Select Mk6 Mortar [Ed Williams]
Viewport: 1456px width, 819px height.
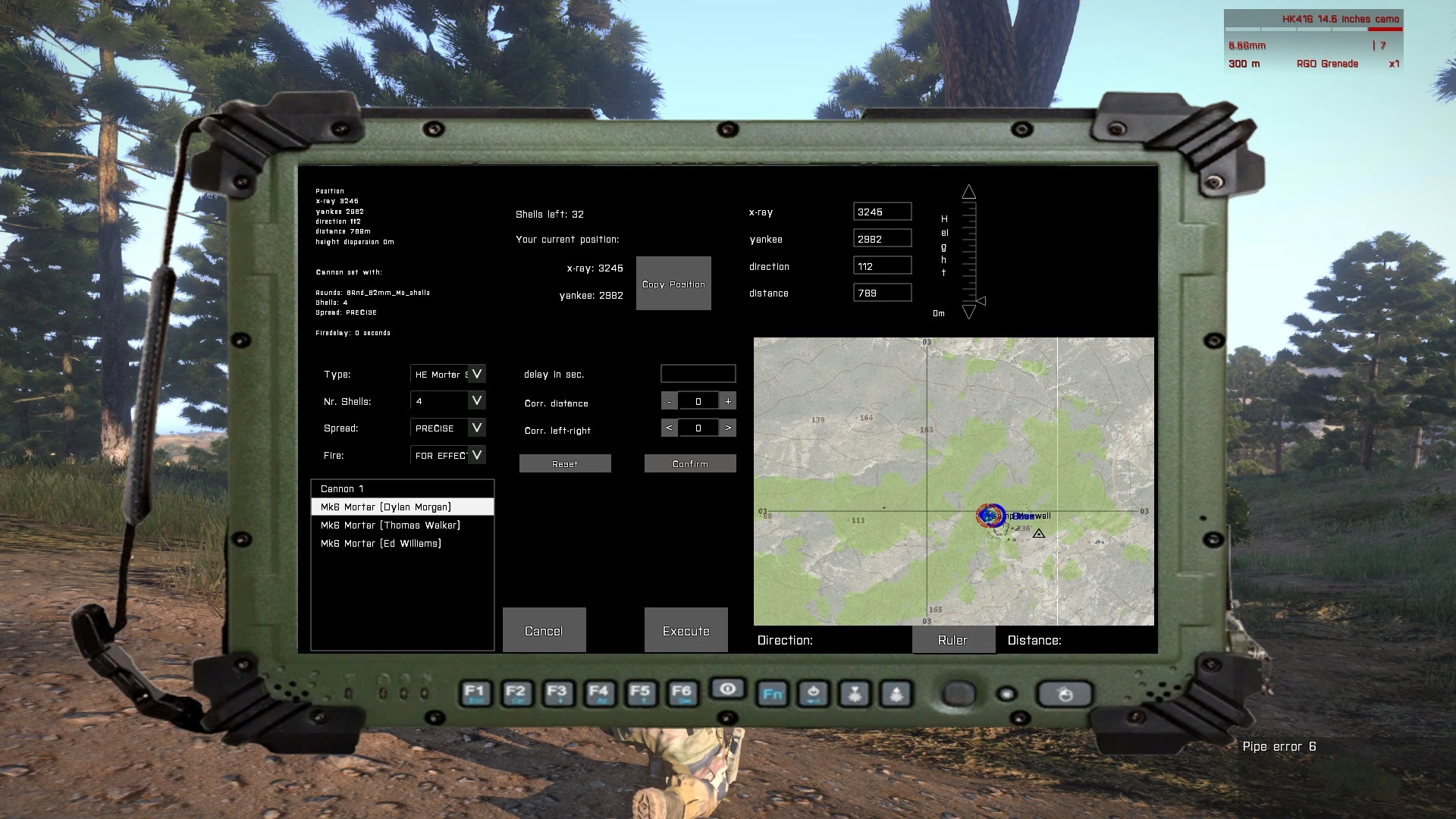[381, 543]
